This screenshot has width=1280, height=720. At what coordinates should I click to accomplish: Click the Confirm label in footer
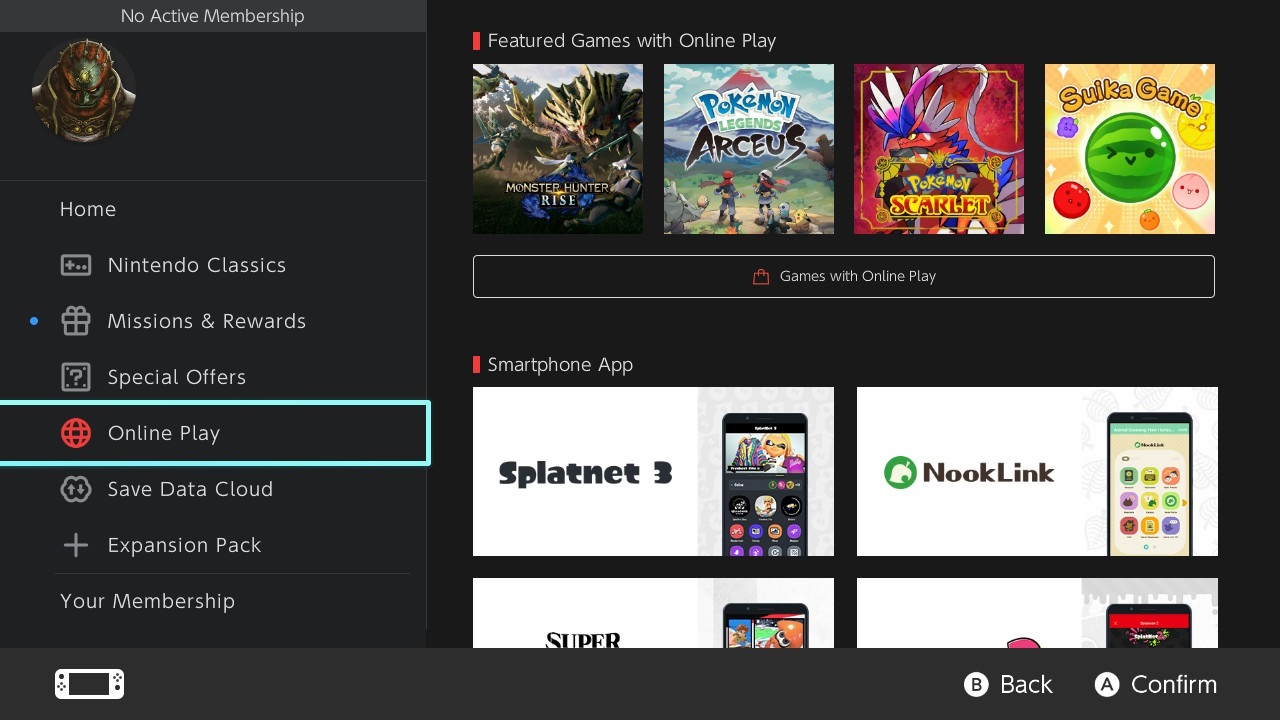click(1174, 684)
